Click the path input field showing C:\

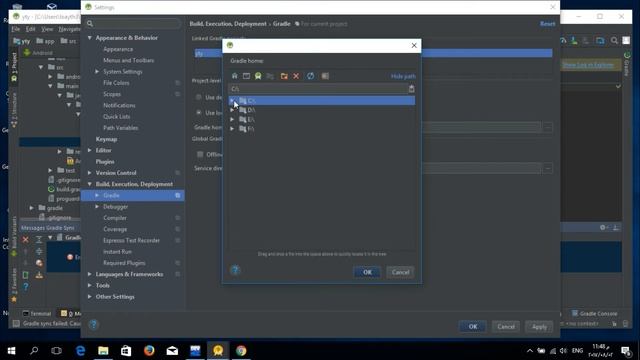(x=318, y=89)
